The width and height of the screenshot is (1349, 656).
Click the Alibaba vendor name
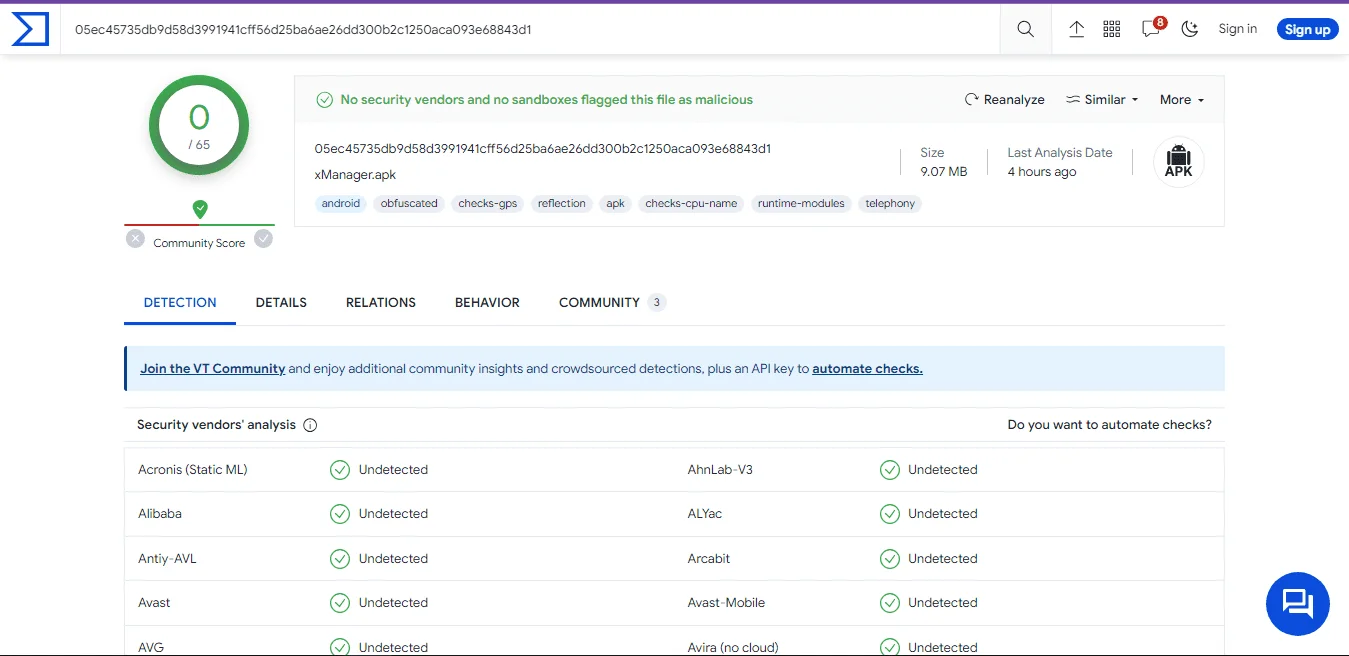click(x=160, y=513)
